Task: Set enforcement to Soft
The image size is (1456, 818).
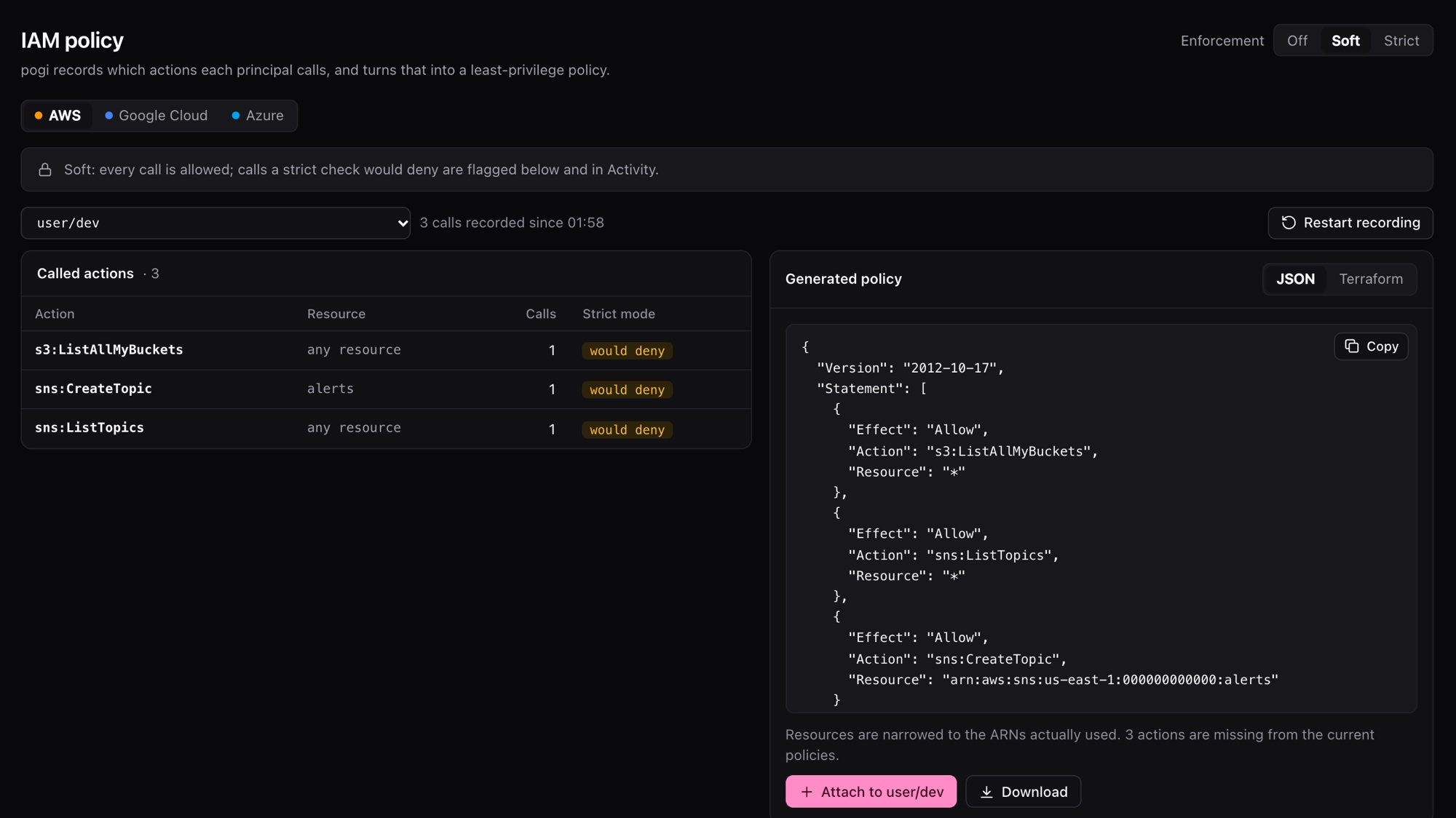Action: point(1345,41)
